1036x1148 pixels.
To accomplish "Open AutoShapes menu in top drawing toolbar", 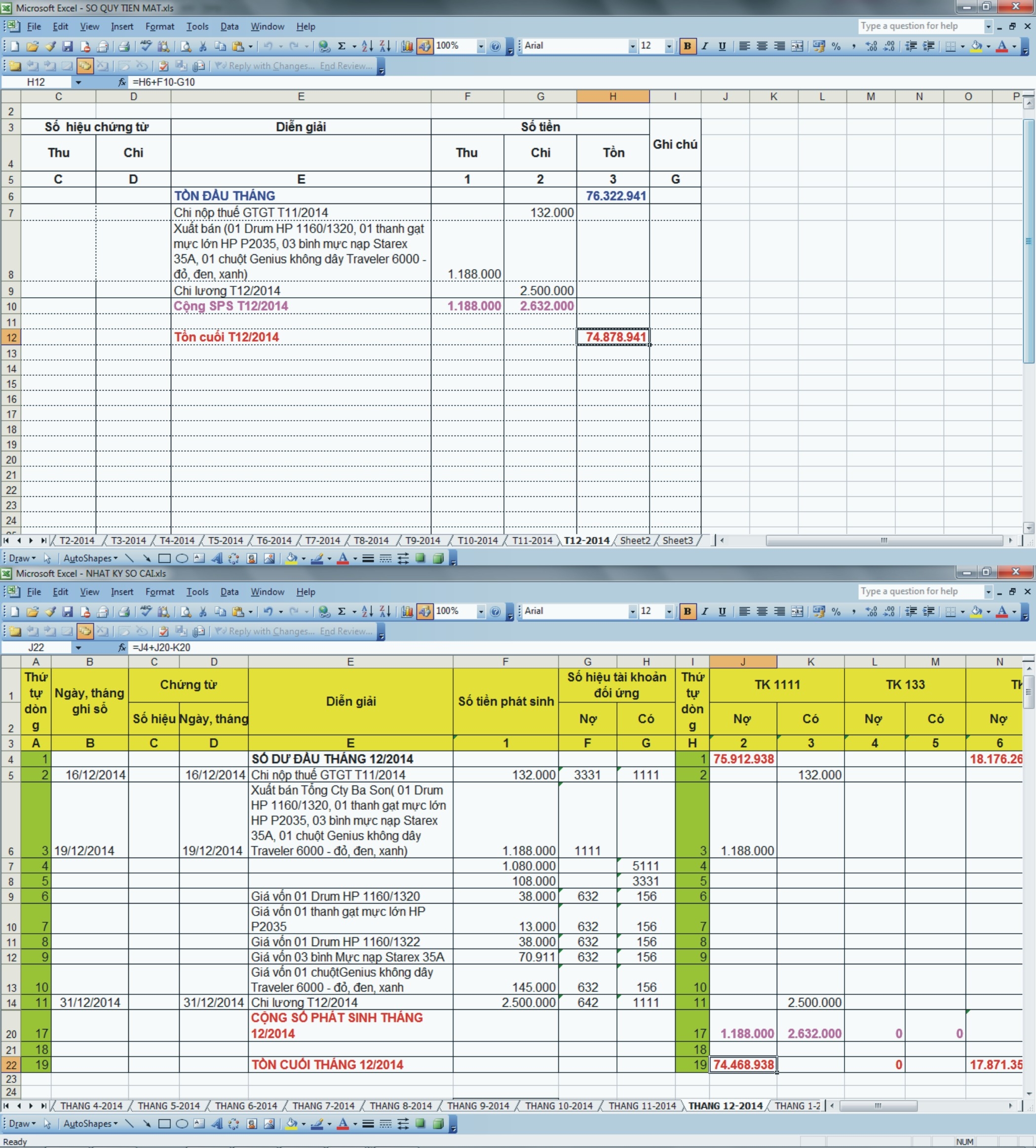I will [x=90, y=558].
